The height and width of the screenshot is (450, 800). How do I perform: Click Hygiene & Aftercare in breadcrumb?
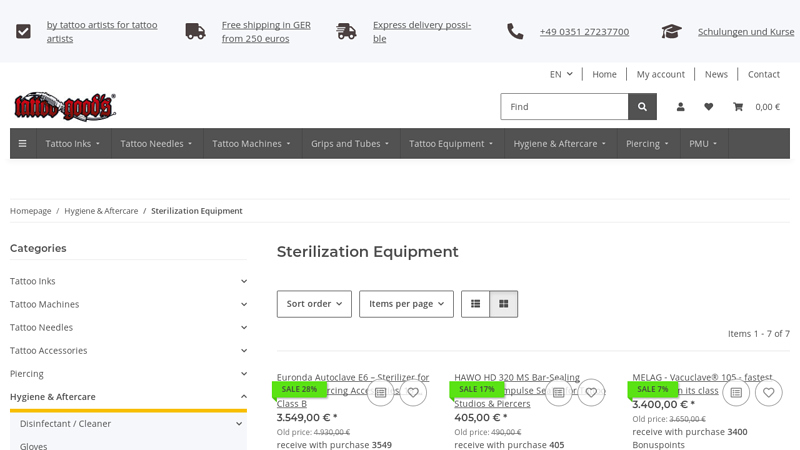[101, 211]
